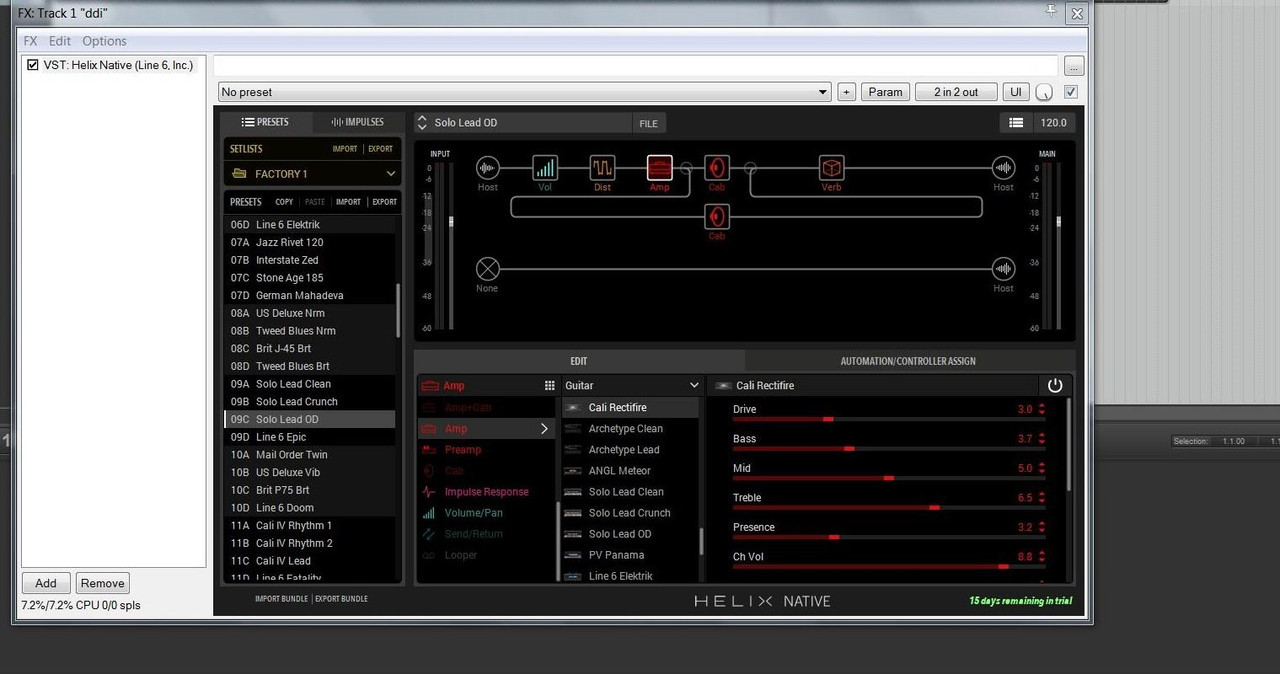Click the Remove FX button
The image size is (1280, 674).
click(103, 583)
